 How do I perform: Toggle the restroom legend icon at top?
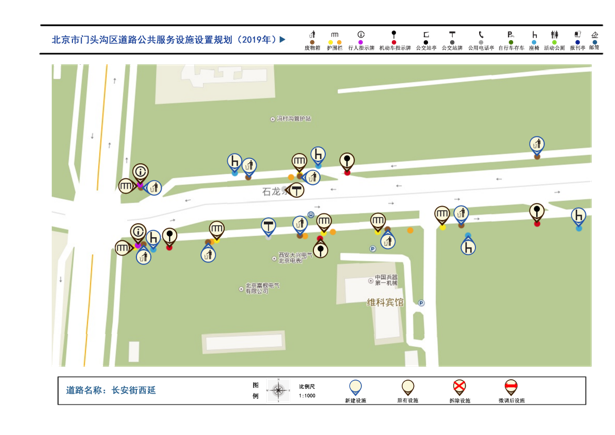(554, 35)
